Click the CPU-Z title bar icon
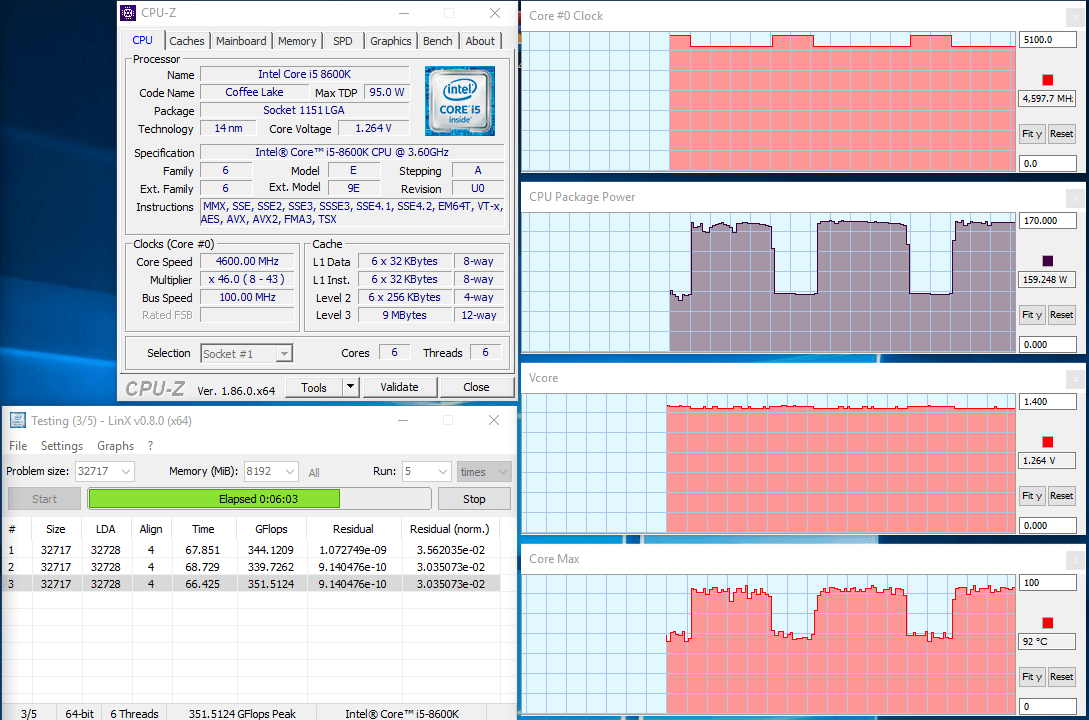The height and width of the screenshot is (720, 1089). [127, 13]
